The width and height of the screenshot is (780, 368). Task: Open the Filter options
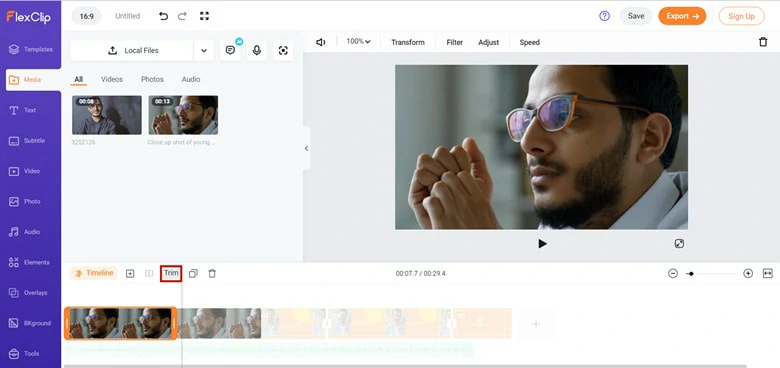(455, 42)
